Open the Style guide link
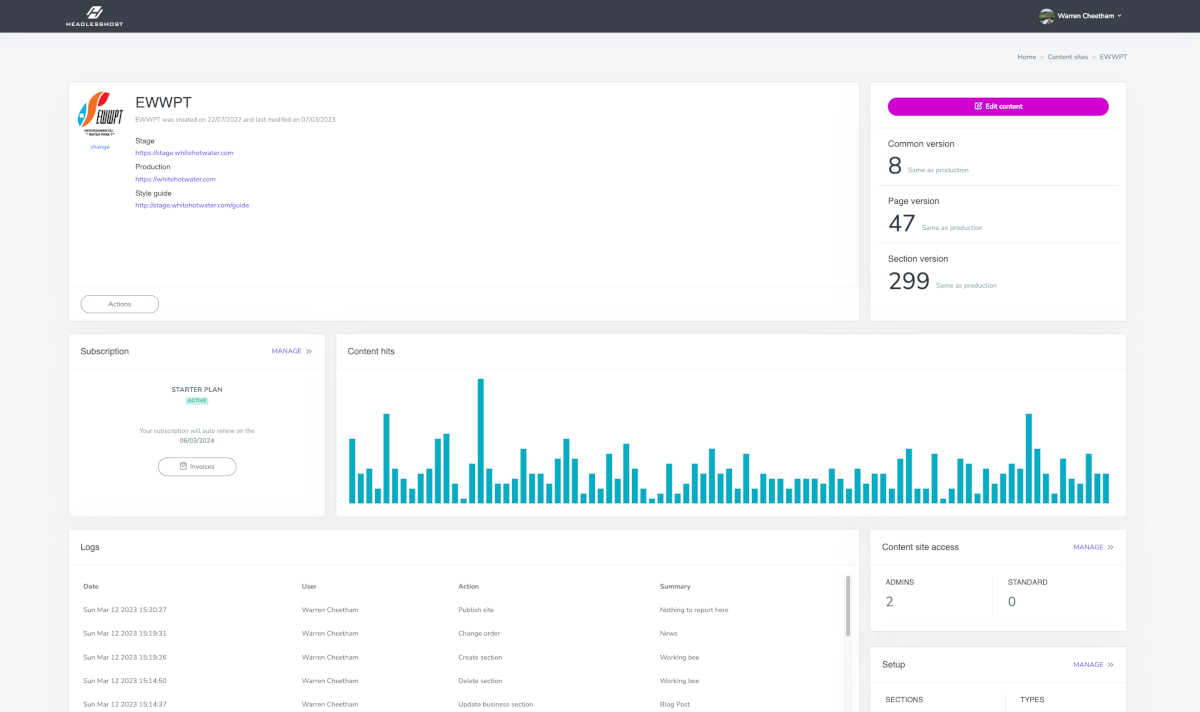1200x712 pixels. (193, 204)
